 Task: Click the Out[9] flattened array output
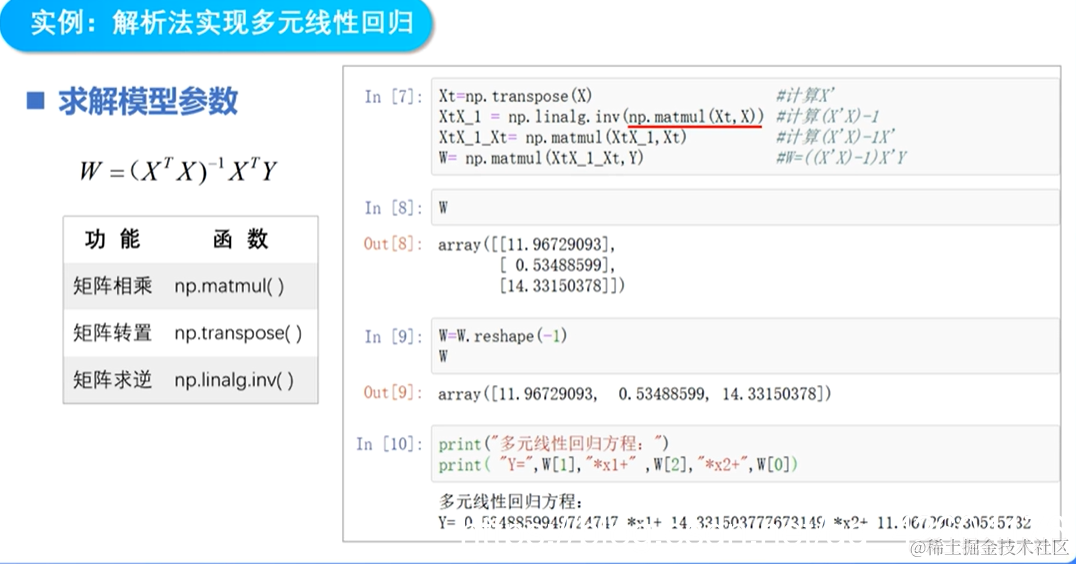pyautogui.click(x=635, y=394)
